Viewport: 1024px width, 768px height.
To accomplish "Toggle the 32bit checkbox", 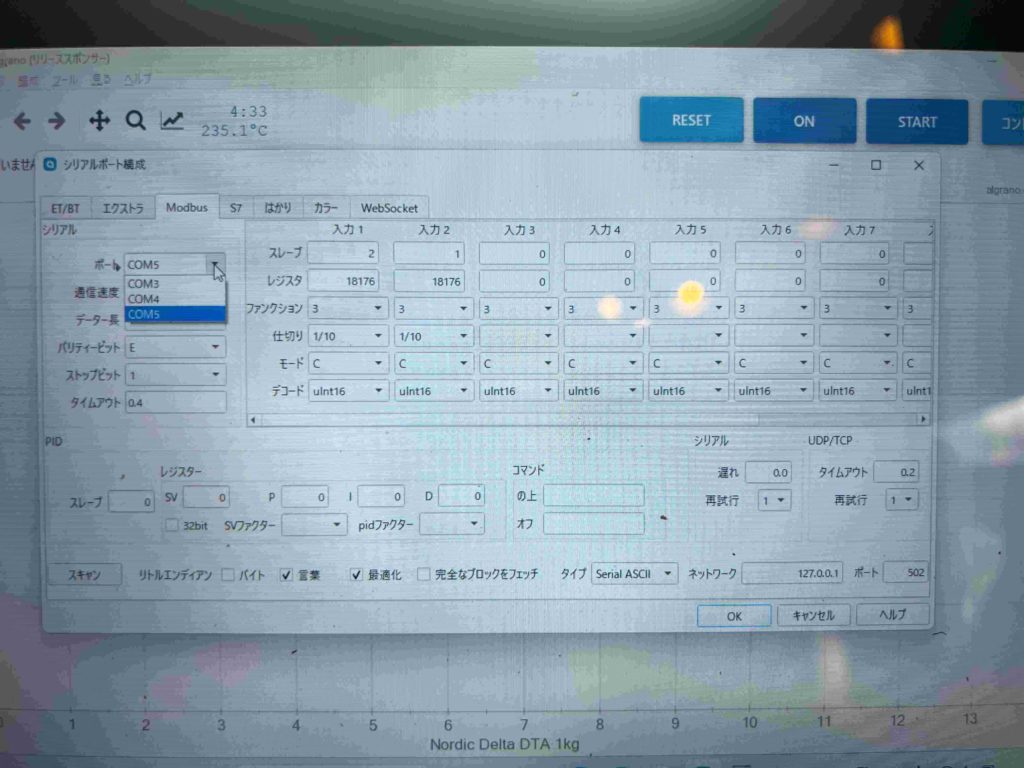I will pyautogui.click(x=172, y=525).
